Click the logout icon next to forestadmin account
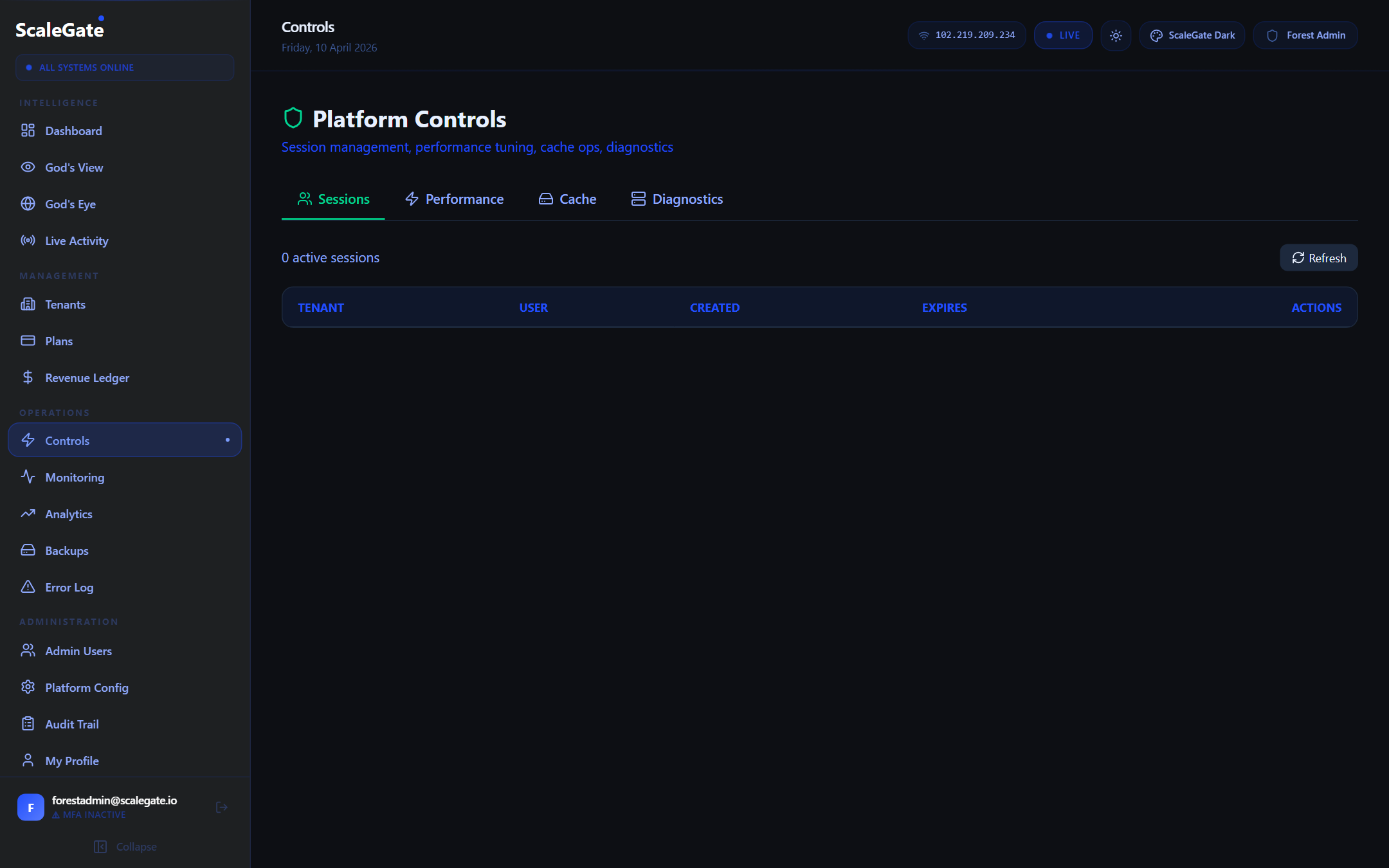The height and width of the screenshot is (868, 1389). 222,807
